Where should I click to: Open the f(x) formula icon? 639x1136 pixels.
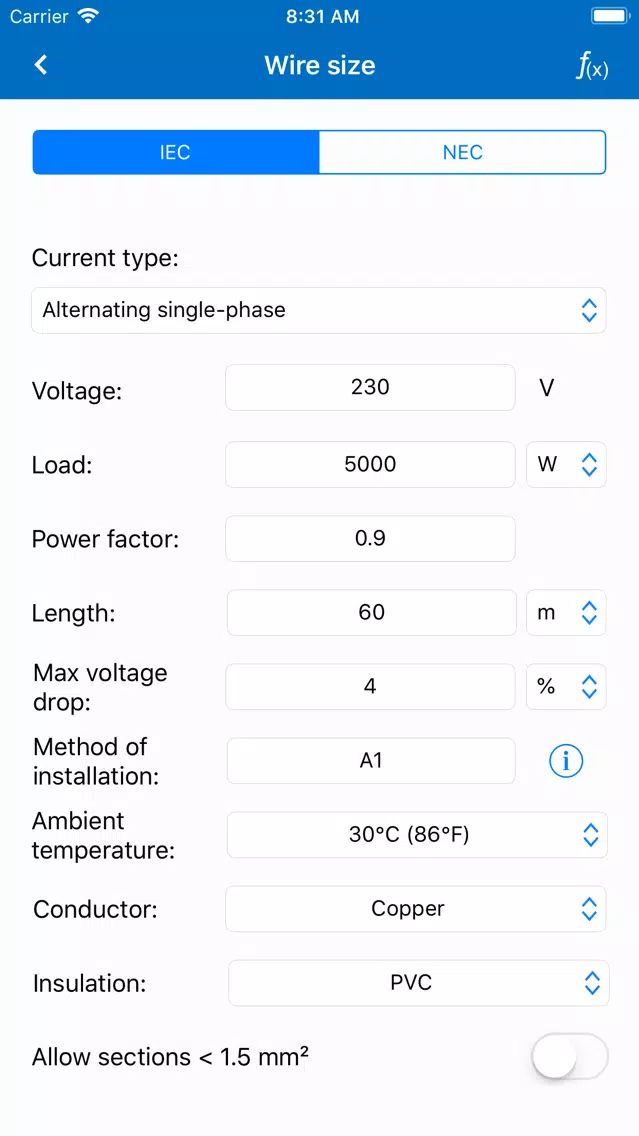pyautogui.click(x=592, y=66)
